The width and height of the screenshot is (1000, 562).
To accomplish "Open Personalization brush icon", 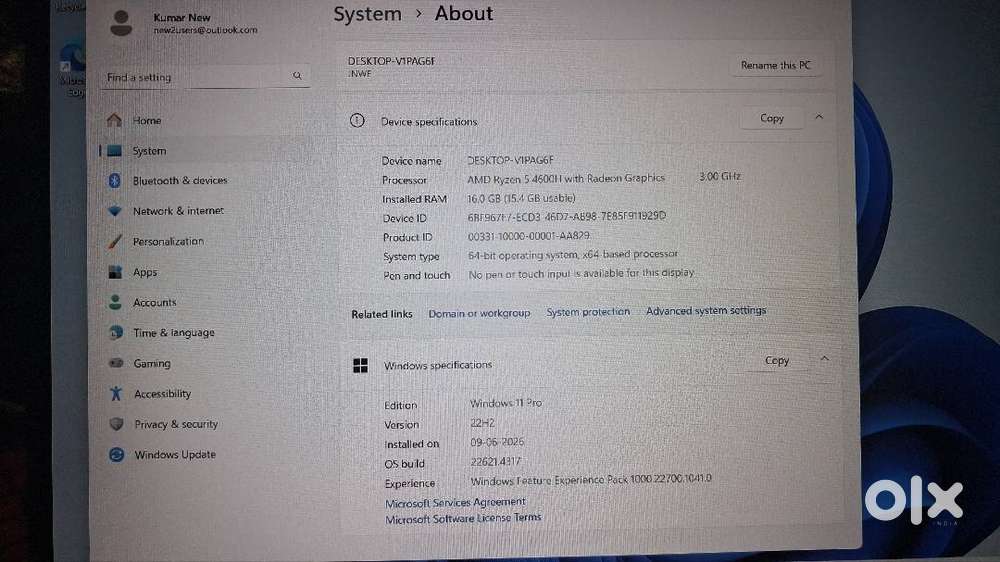I will click(x=115, y=241).
